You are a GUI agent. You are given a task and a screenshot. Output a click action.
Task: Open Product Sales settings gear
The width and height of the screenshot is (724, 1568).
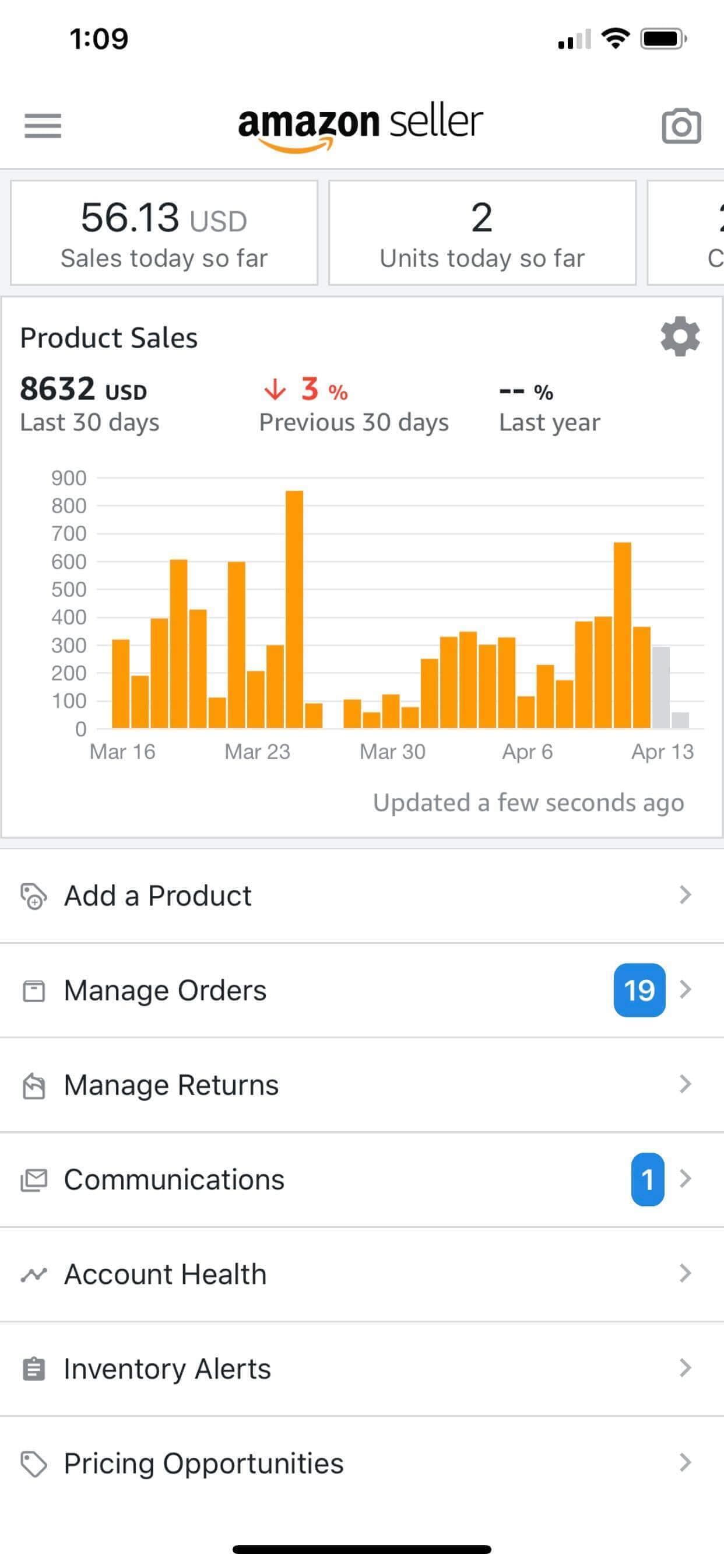click(x=680, y=336)
